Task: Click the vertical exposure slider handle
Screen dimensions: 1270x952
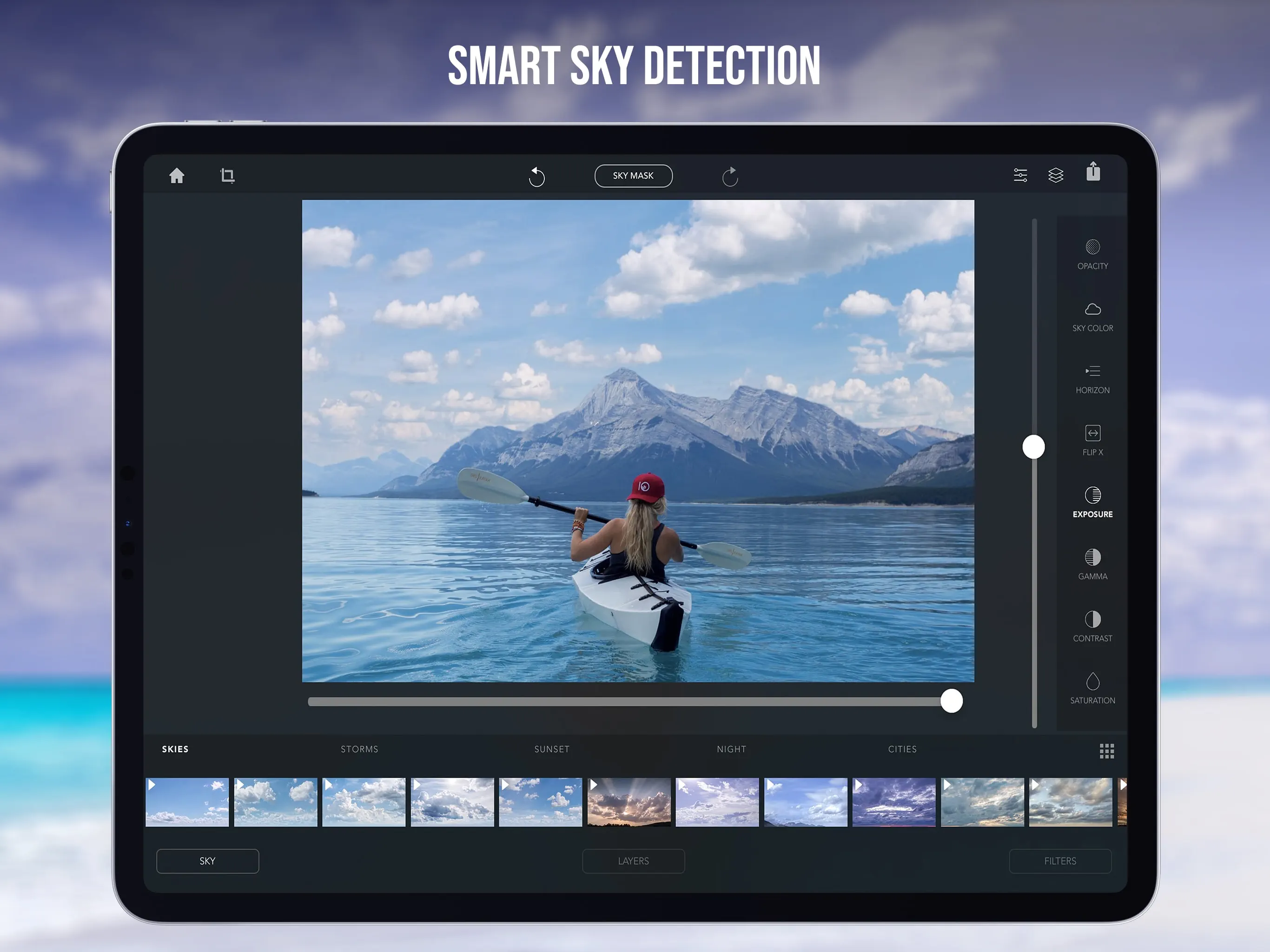Action: pyautogui.click(x=1033, y=447)
